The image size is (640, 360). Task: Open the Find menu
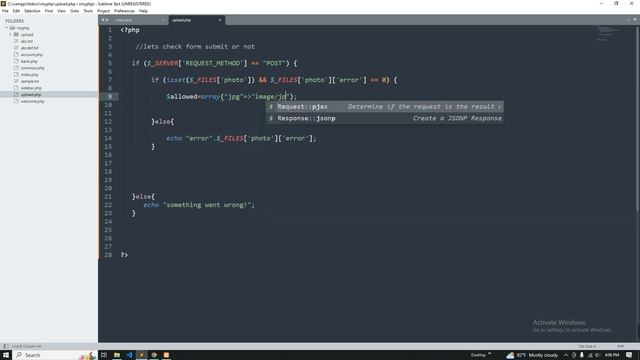(x=49, y=11)
